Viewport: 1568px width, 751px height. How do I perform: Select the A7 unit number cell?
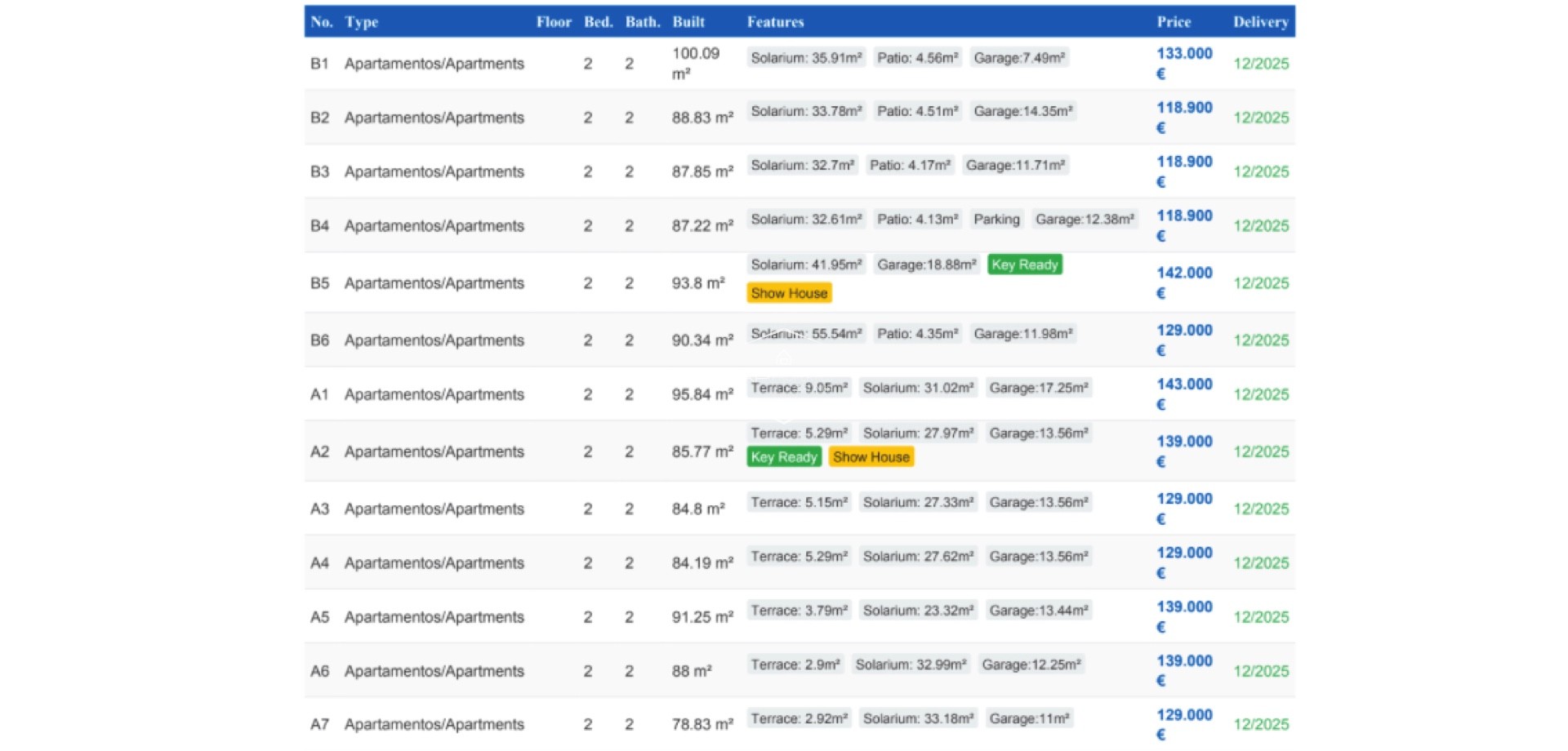coord(319,724)
